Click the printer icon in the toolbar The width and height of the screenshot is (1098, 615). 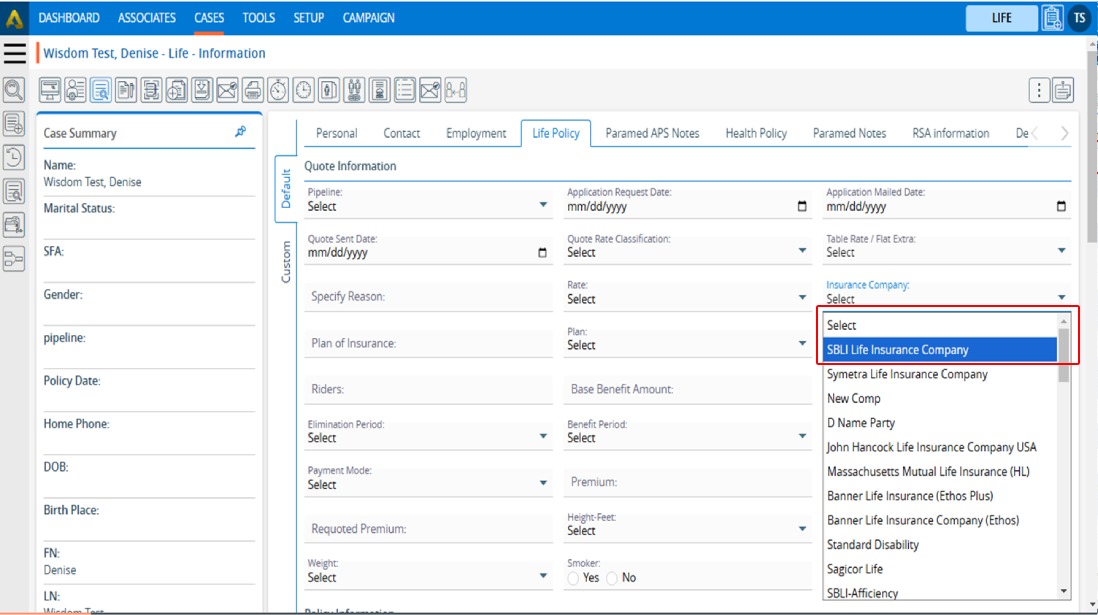tap(253, 90)
